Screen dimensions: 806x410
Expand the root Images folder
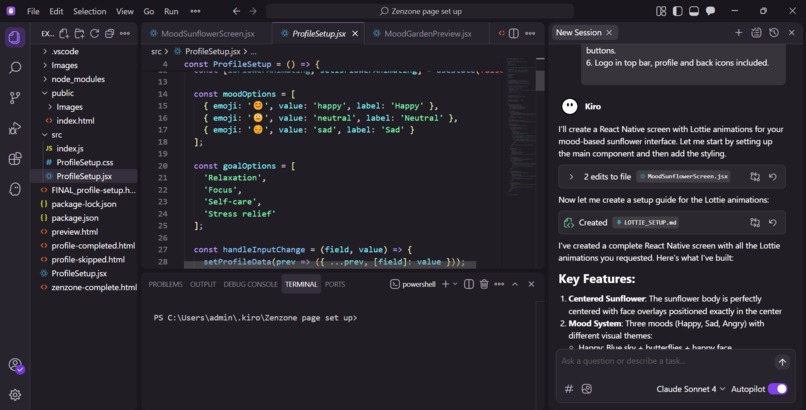64,65
